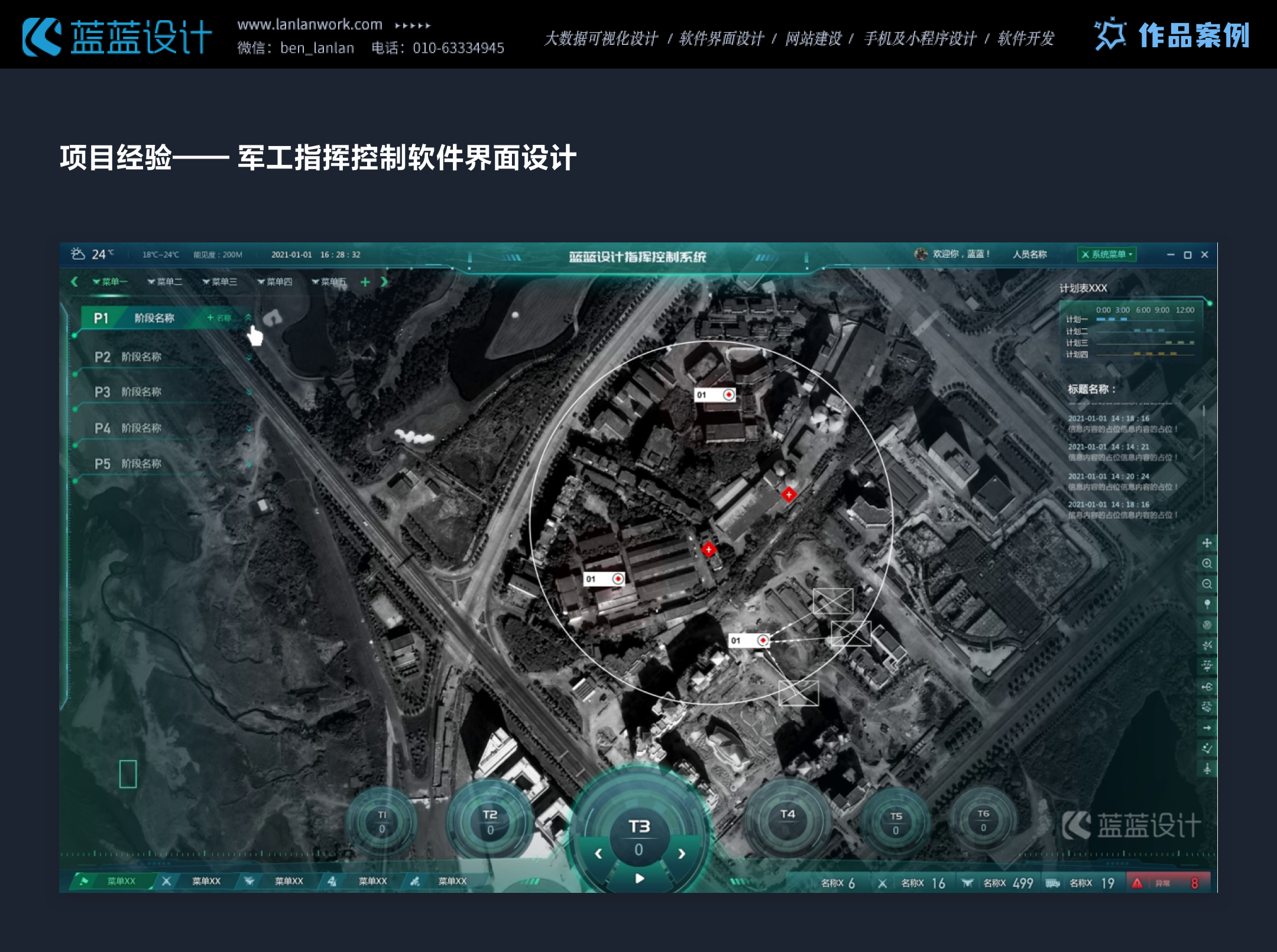The height and width of the screenshot is (952, 1277).
Task: Select the map pin marker tool
Action: point(1207,604)
